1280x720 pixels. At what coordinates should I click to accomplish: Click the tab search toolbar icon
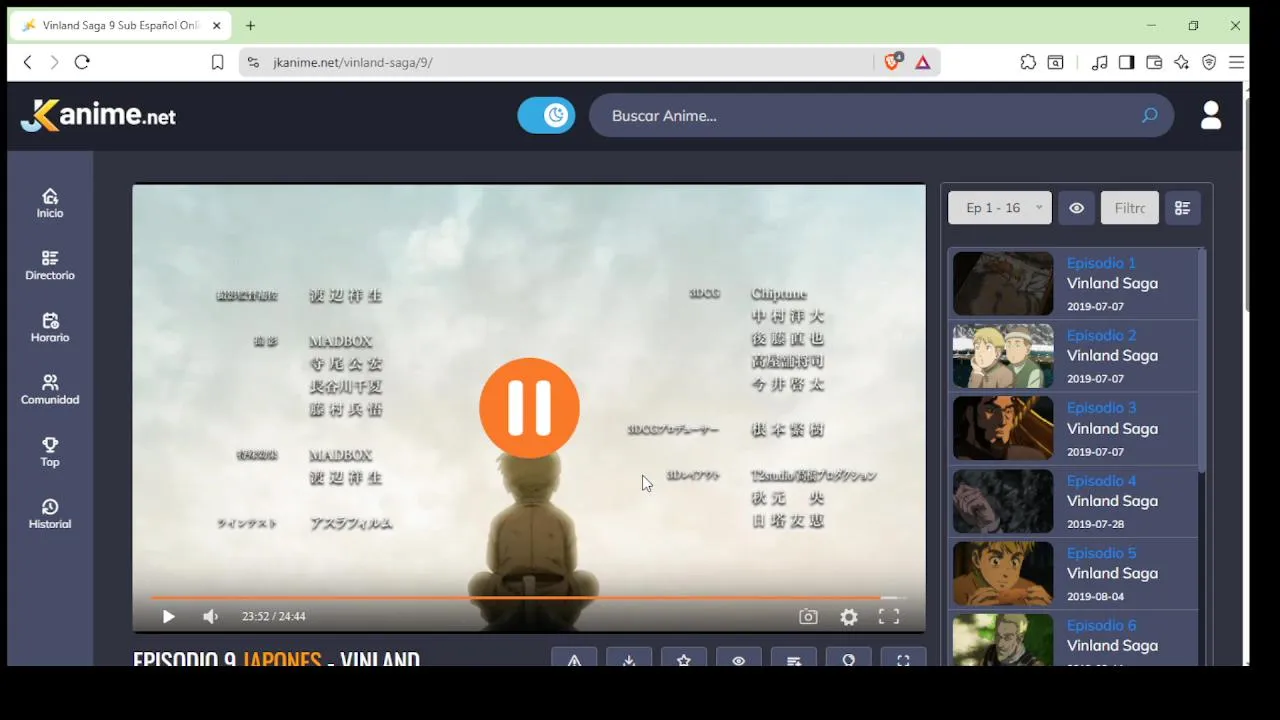[x=1056, y=62]
